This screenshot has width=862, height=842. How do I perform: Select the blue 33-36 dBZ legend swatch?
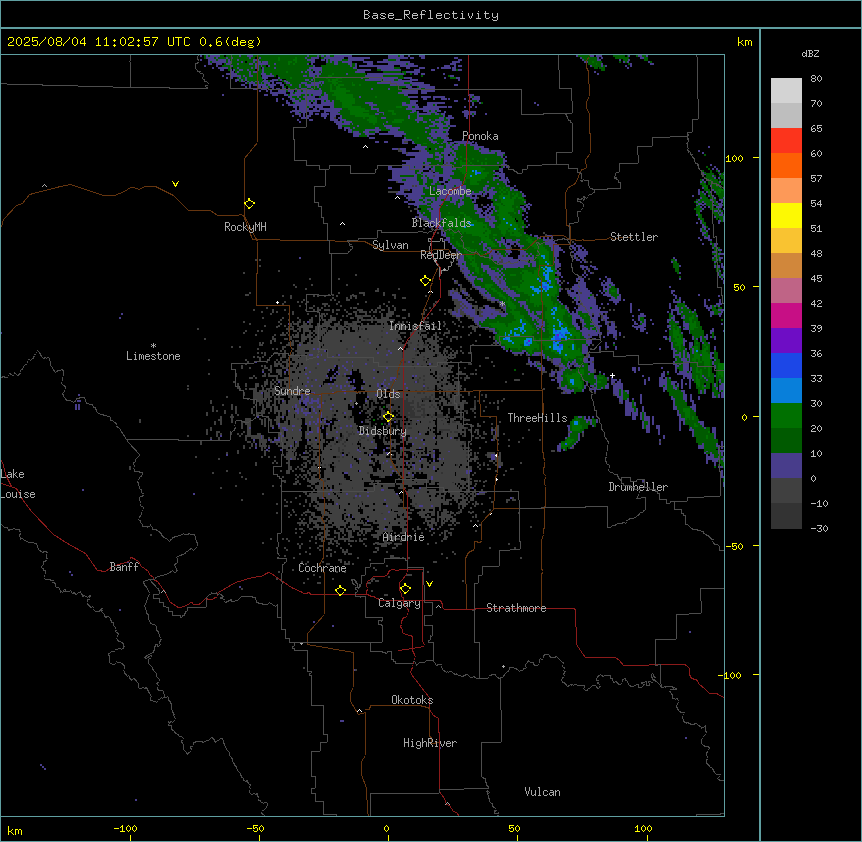tap(786, 365)
